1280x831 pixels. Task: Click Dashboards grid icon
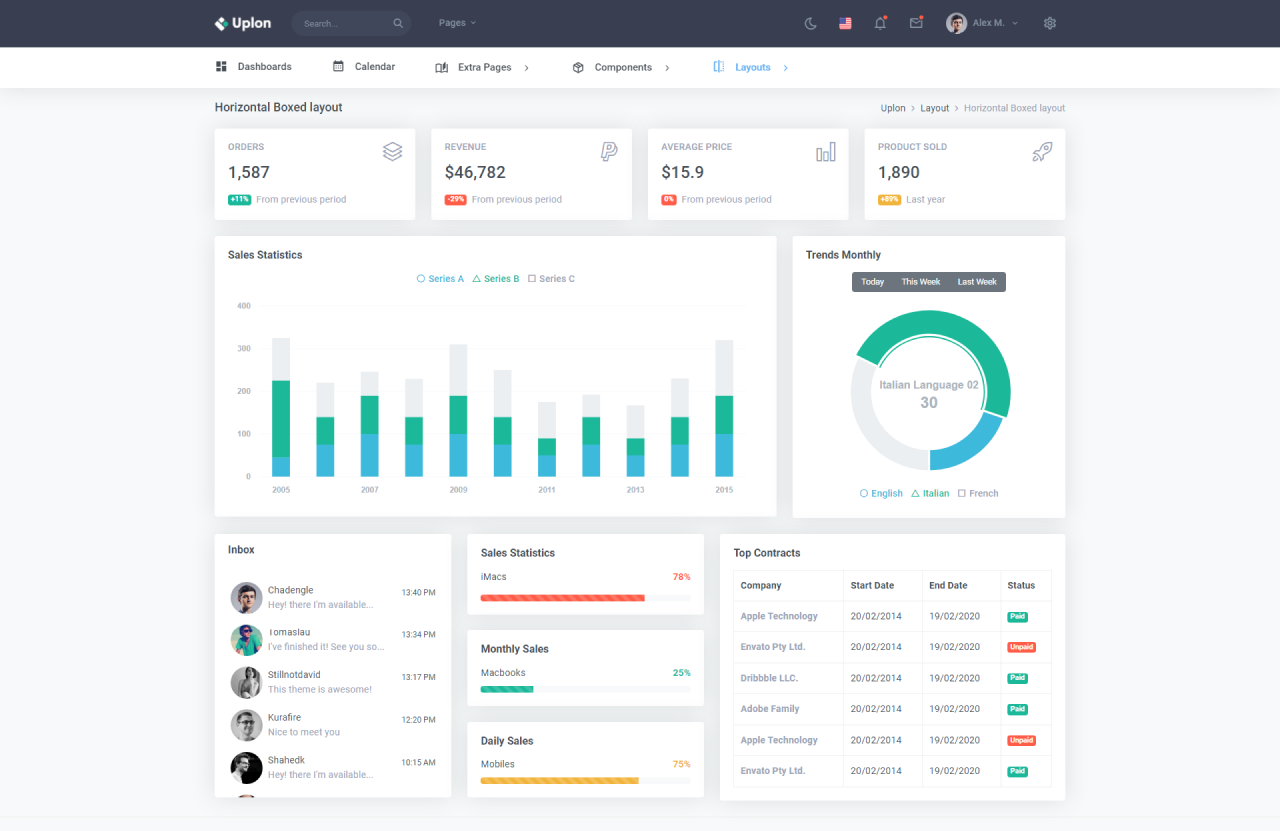(221, 67)
